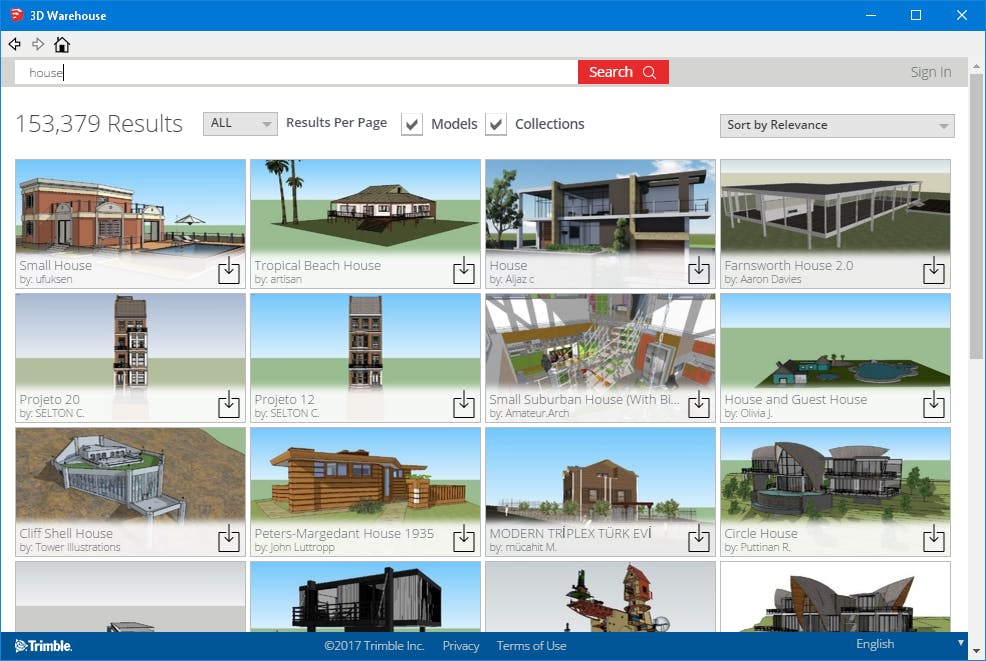
Task: Click the vertical scrollbar thumb
Action: (x=976, y=216)
